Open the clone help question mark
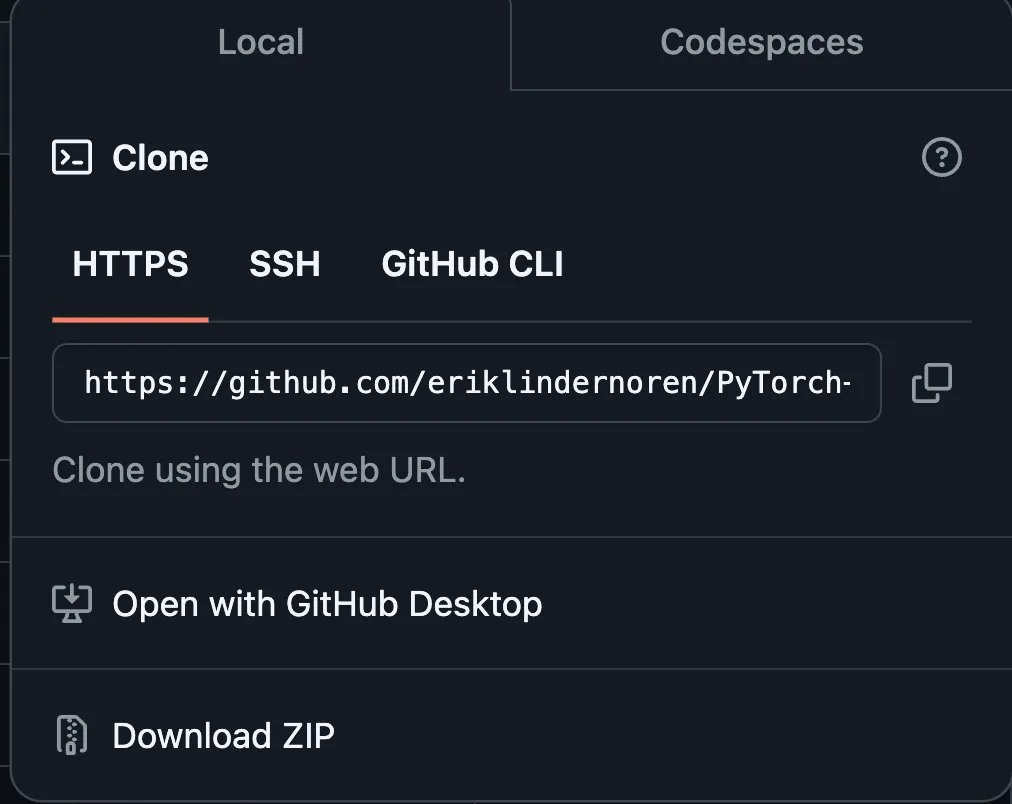 click(x=941, y=158)
